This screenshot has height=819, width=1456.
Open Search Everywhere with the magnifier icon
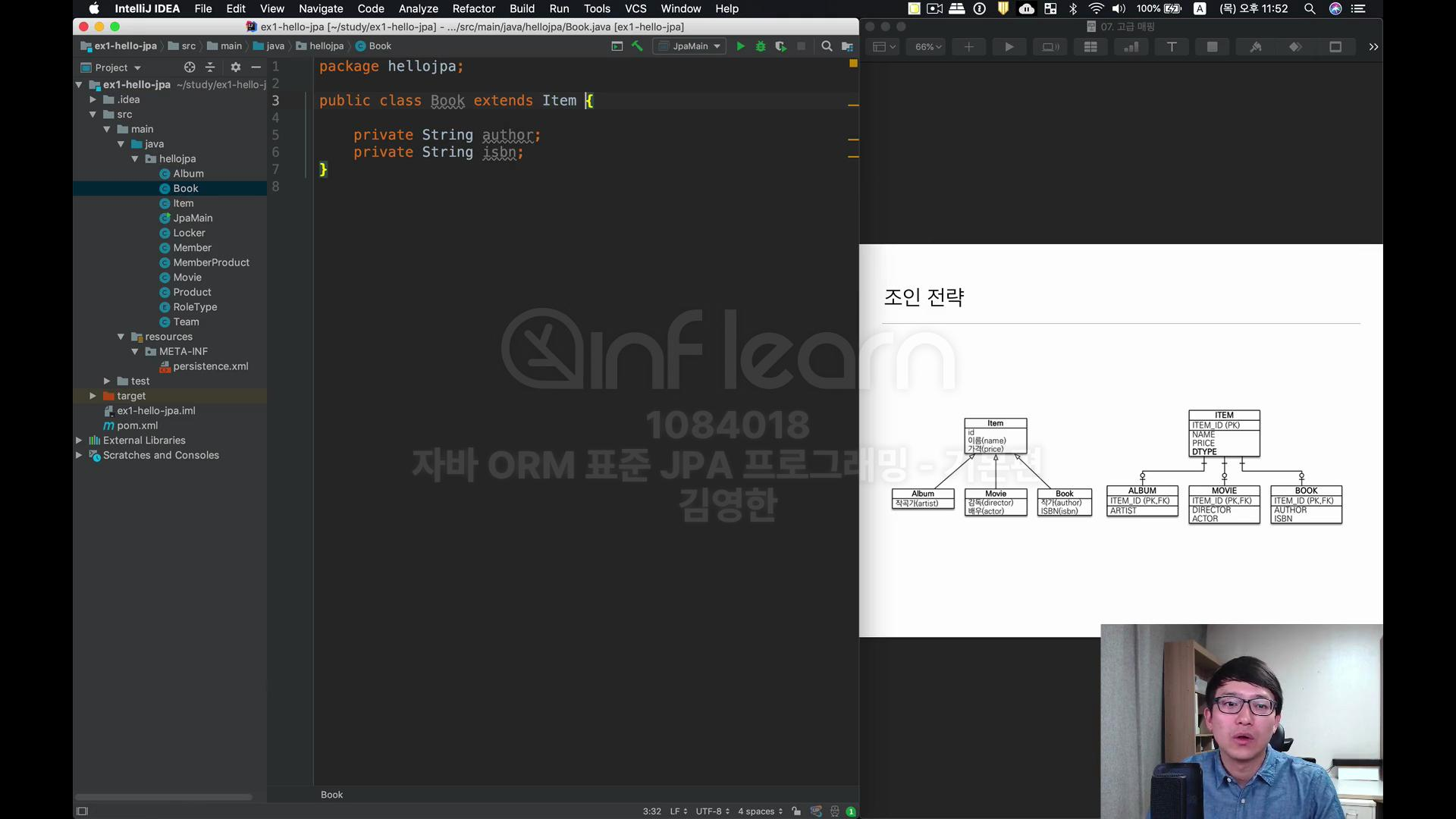point(827,46)
